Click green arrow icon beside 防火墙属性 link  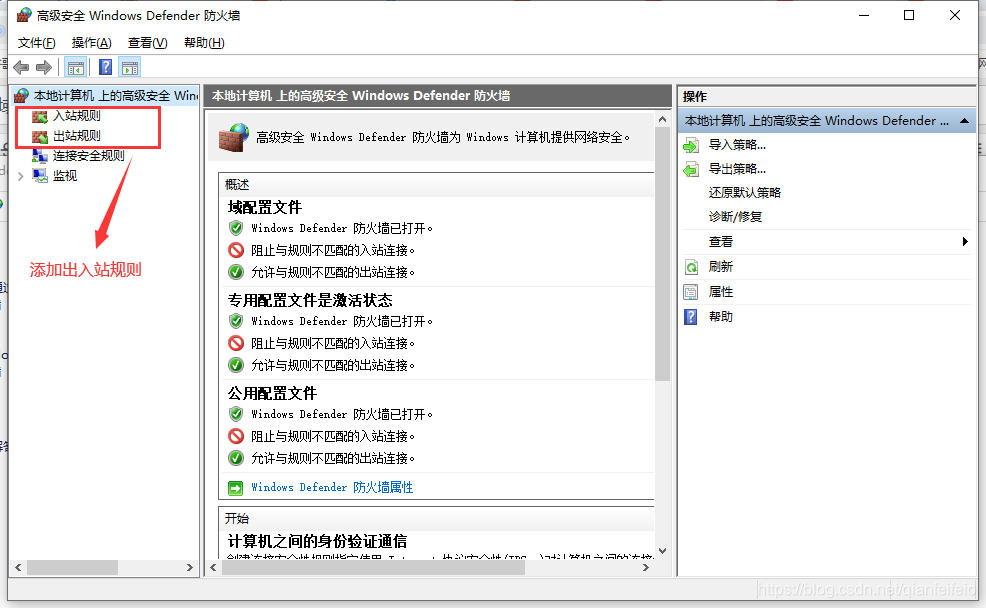(235, 488)
